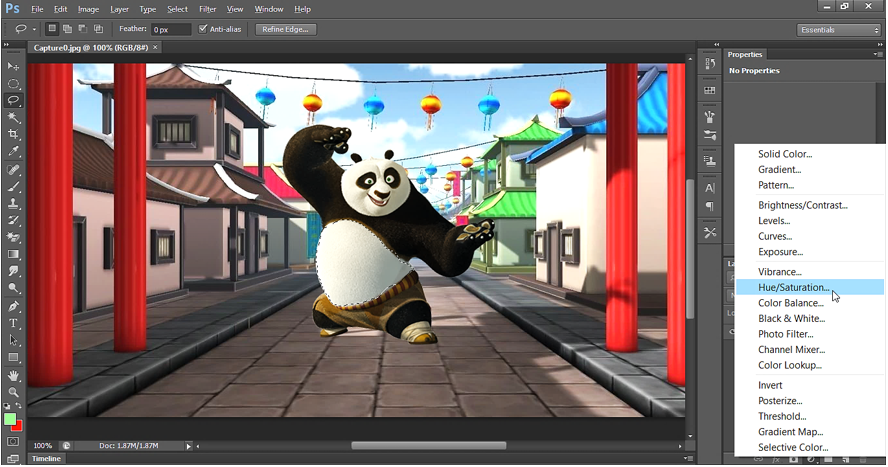This screenshot has width=888, height=467.
Task: Select the Pen tool
Action: pos(13,306)
